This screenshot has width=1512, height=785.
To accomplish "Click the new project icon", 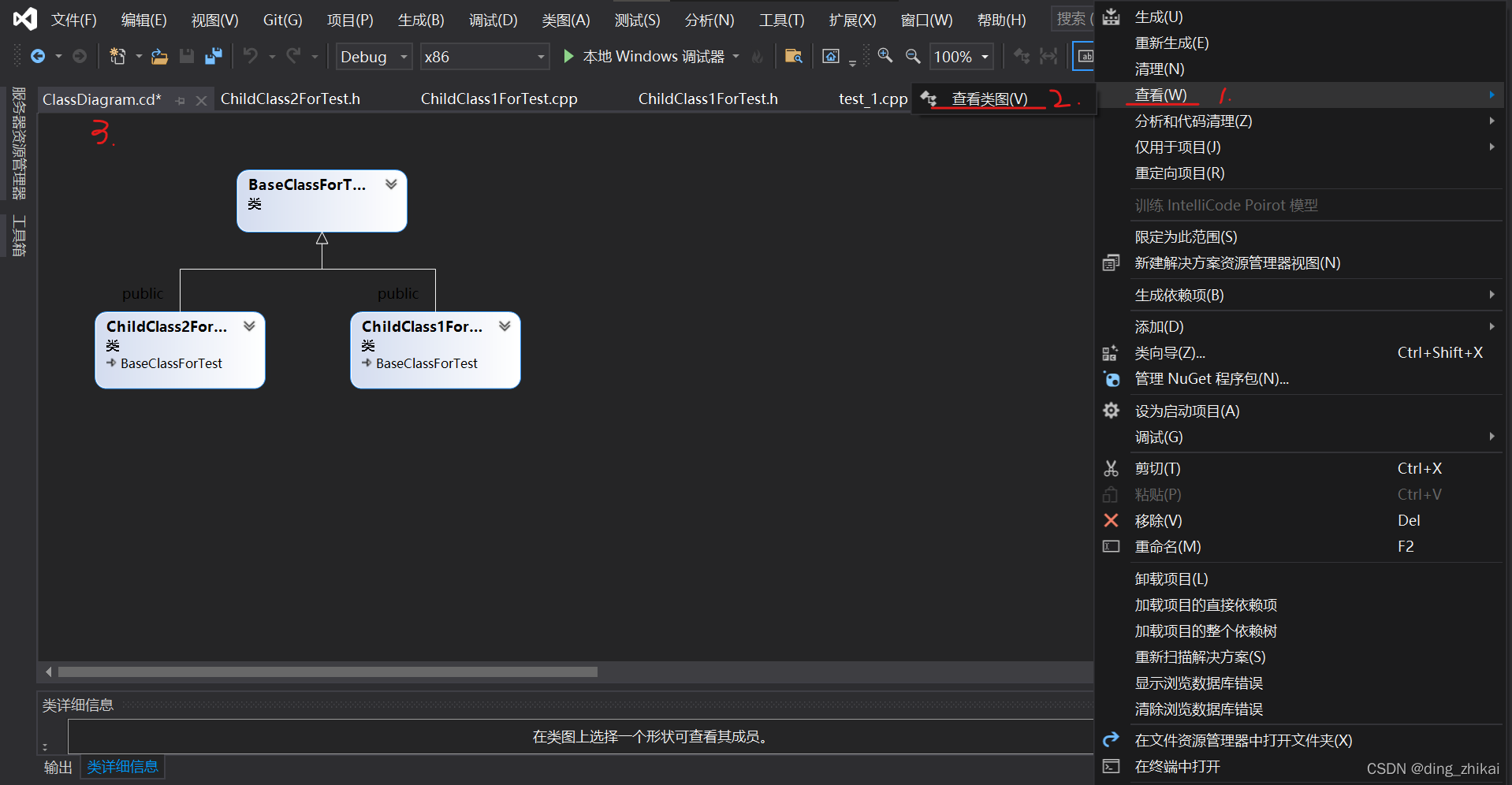I will 117,56.
